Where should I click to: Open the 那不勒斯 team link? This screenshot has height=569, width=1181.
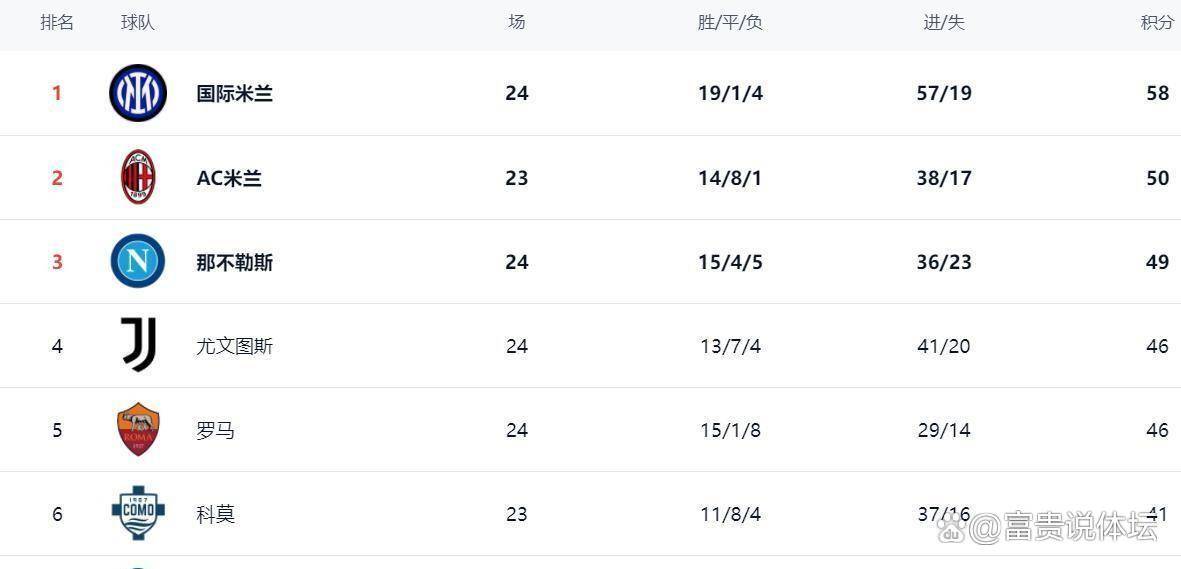[x=234, y=262]
